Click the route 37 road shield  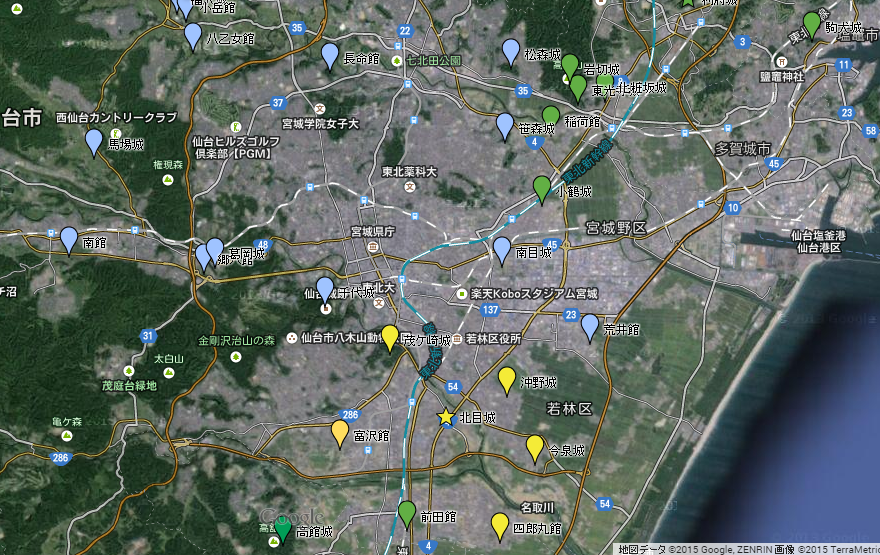click(x=278, y=103)
